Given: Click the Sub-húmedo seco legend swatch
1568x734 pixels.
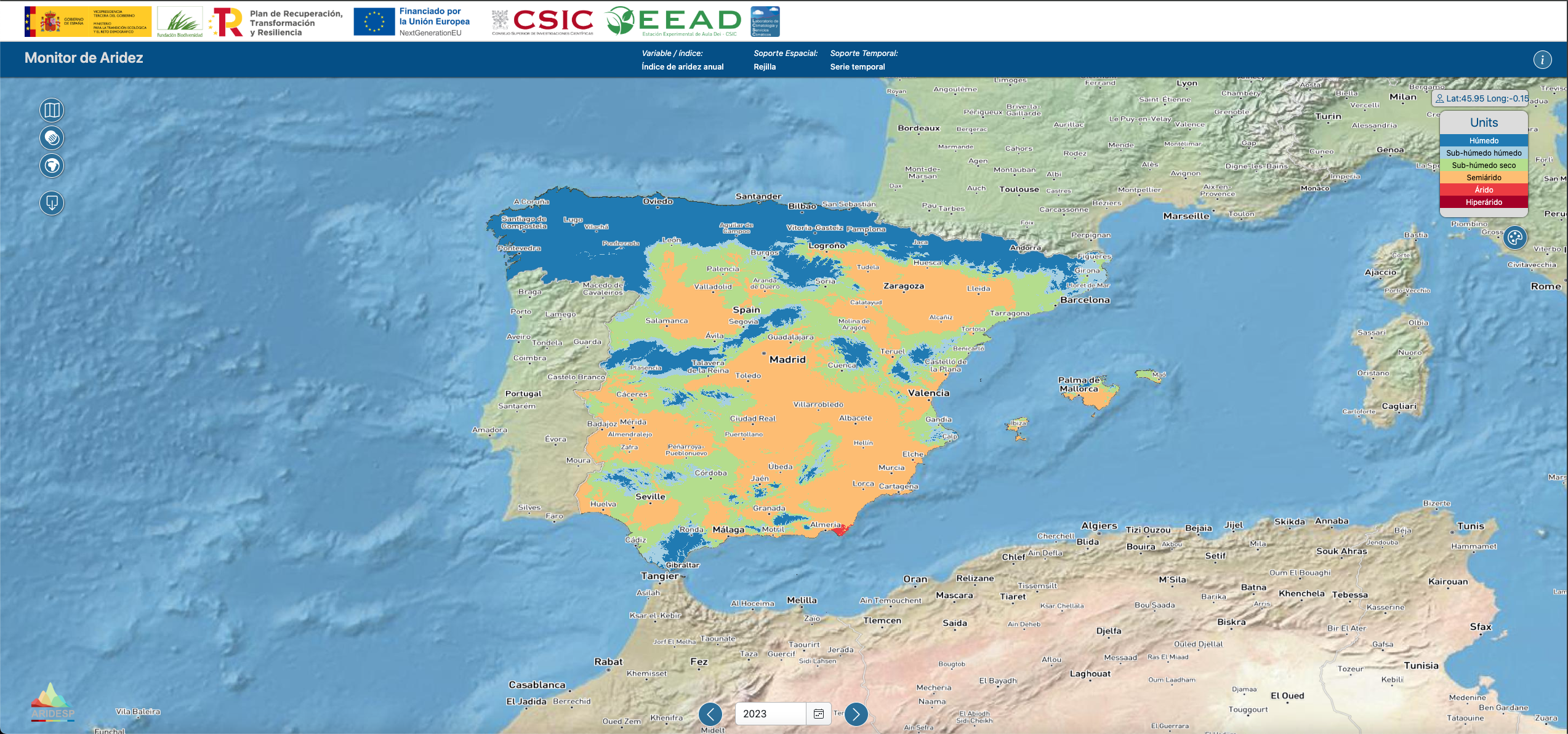Looking at the screenshot, I should pos(1484,166).
